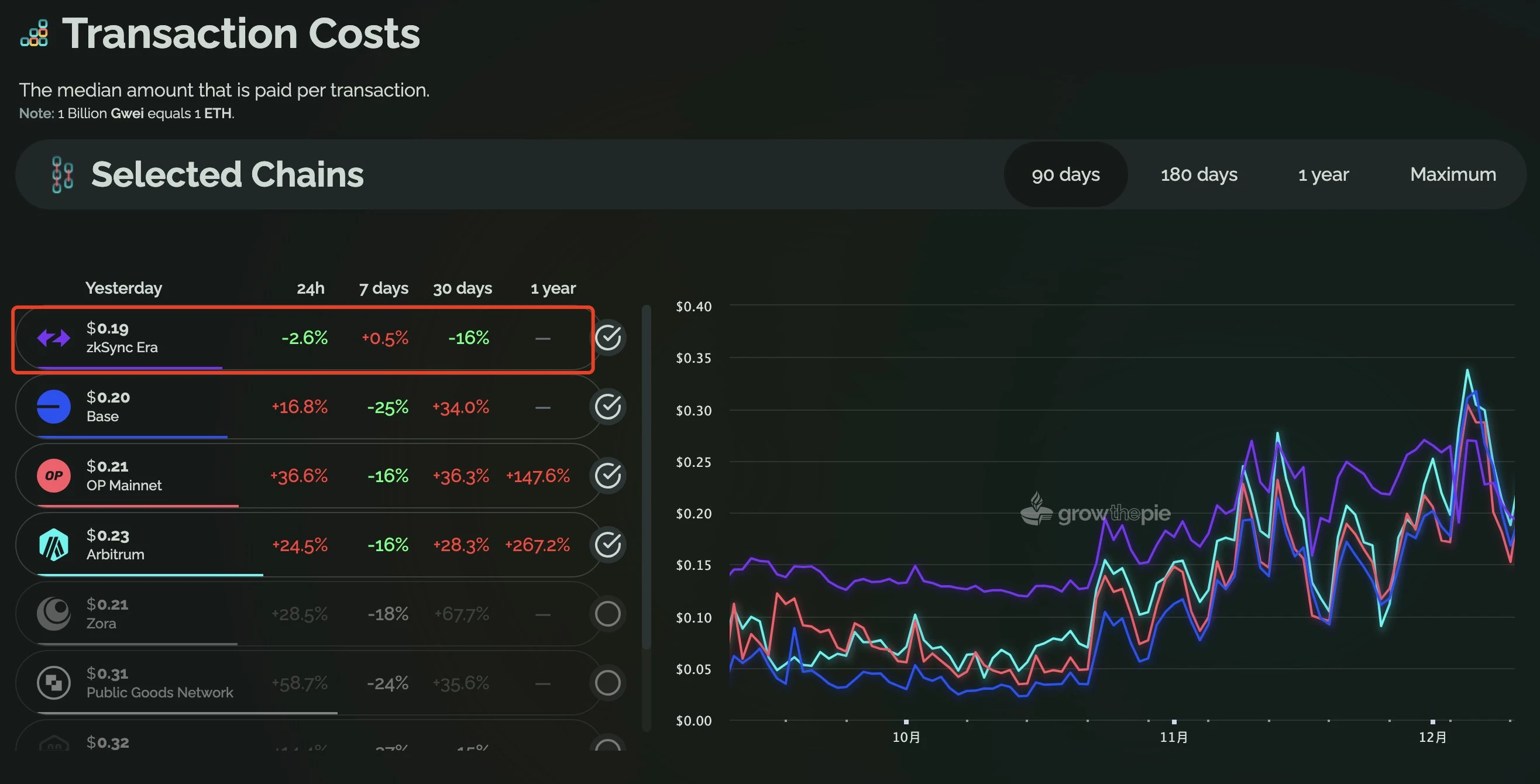Deselect zkSync Era chain checkmark
This screenshot has height=784, width=1540.
click(608, 338)
